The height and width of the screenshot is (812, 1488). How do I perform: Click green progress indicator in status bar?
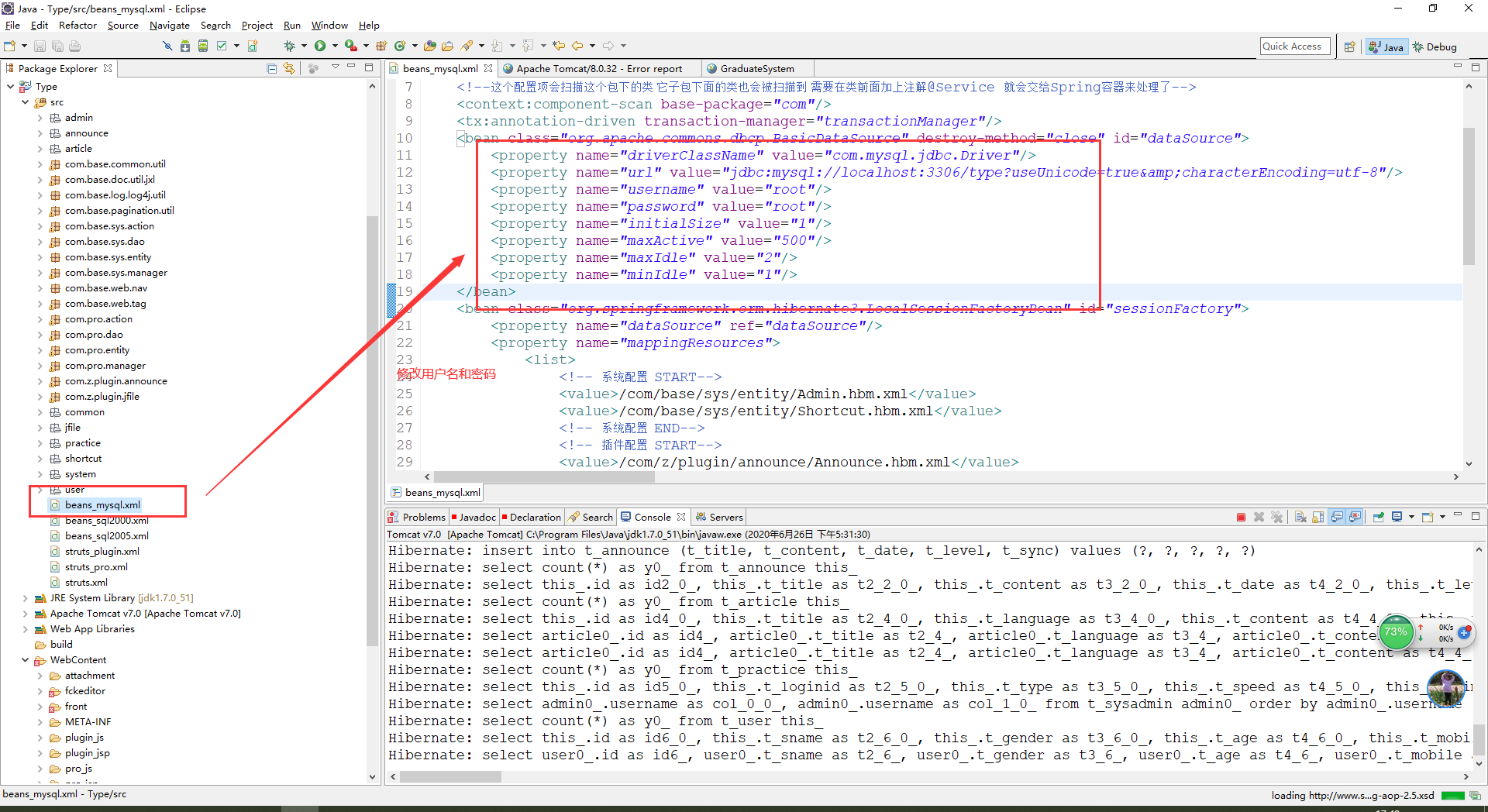pyautogui.click(x=1452, y=796)
